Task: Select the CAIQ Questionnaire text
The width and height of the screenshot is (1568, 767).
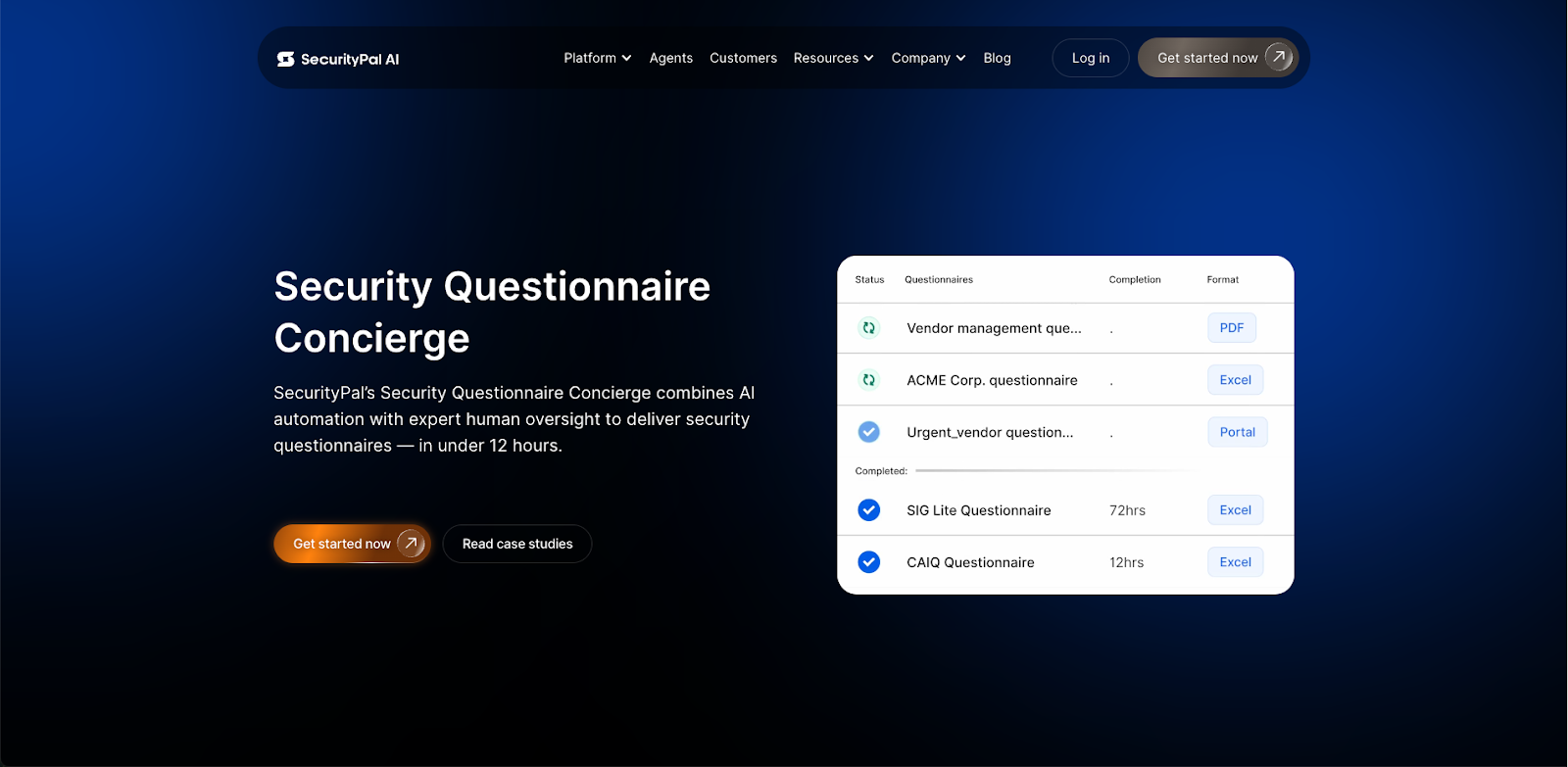Action: pos(970,562)
